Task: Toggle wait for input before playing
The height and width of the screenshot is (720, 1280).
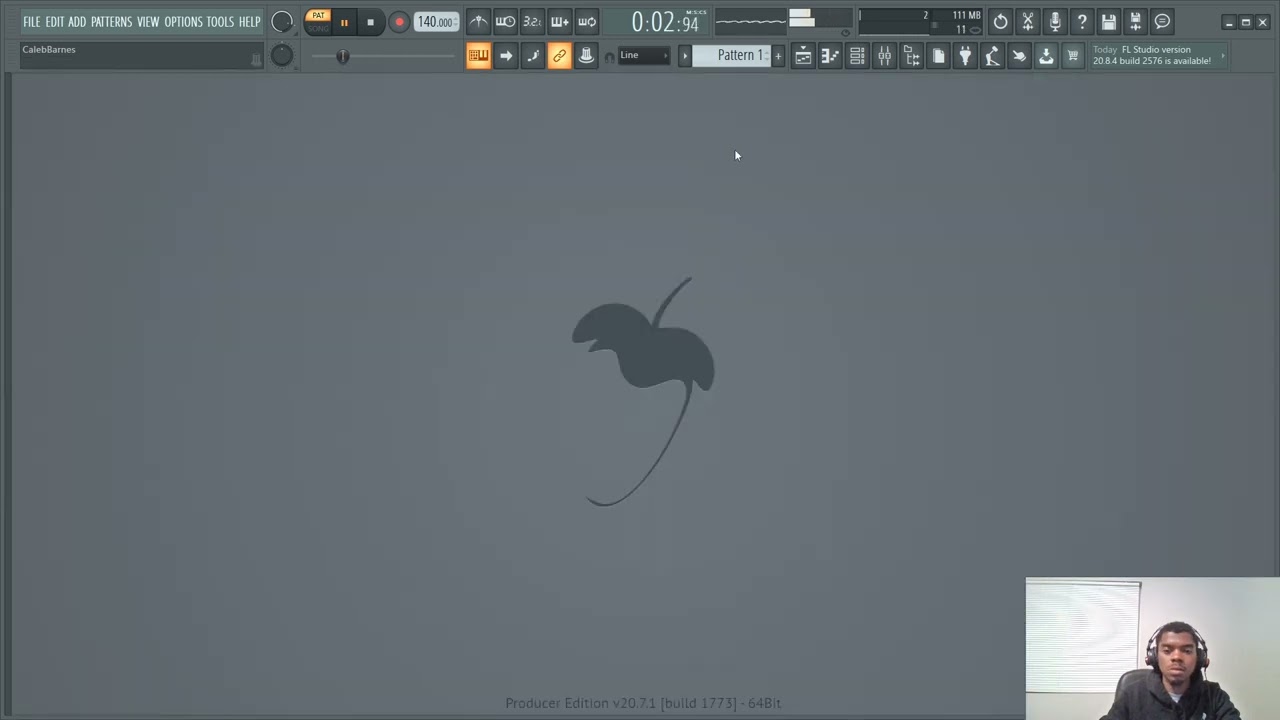Action: 505,22
